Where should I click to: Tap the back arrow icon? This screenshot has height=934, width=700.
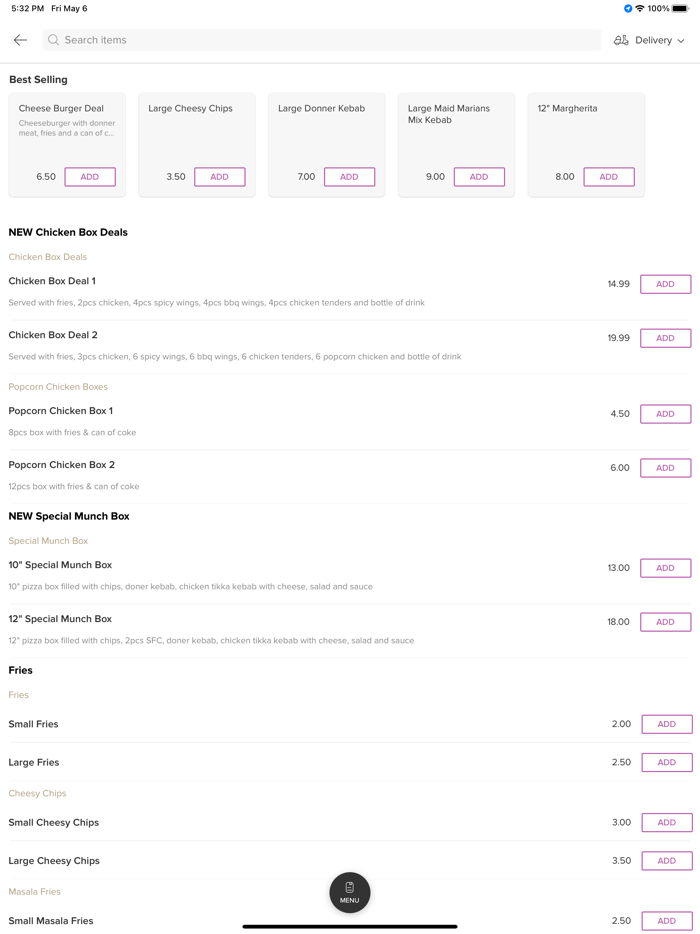(x=20, y=40)
